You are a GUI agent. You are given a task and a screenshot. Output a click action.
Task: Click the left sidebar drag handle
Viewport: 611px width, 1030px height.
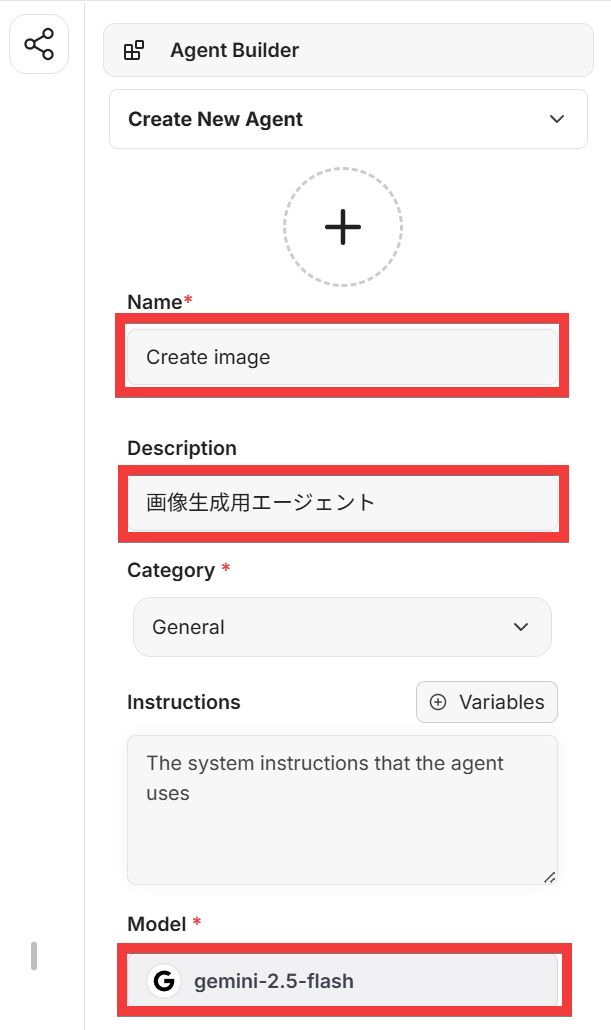click(x=34, y=956)
